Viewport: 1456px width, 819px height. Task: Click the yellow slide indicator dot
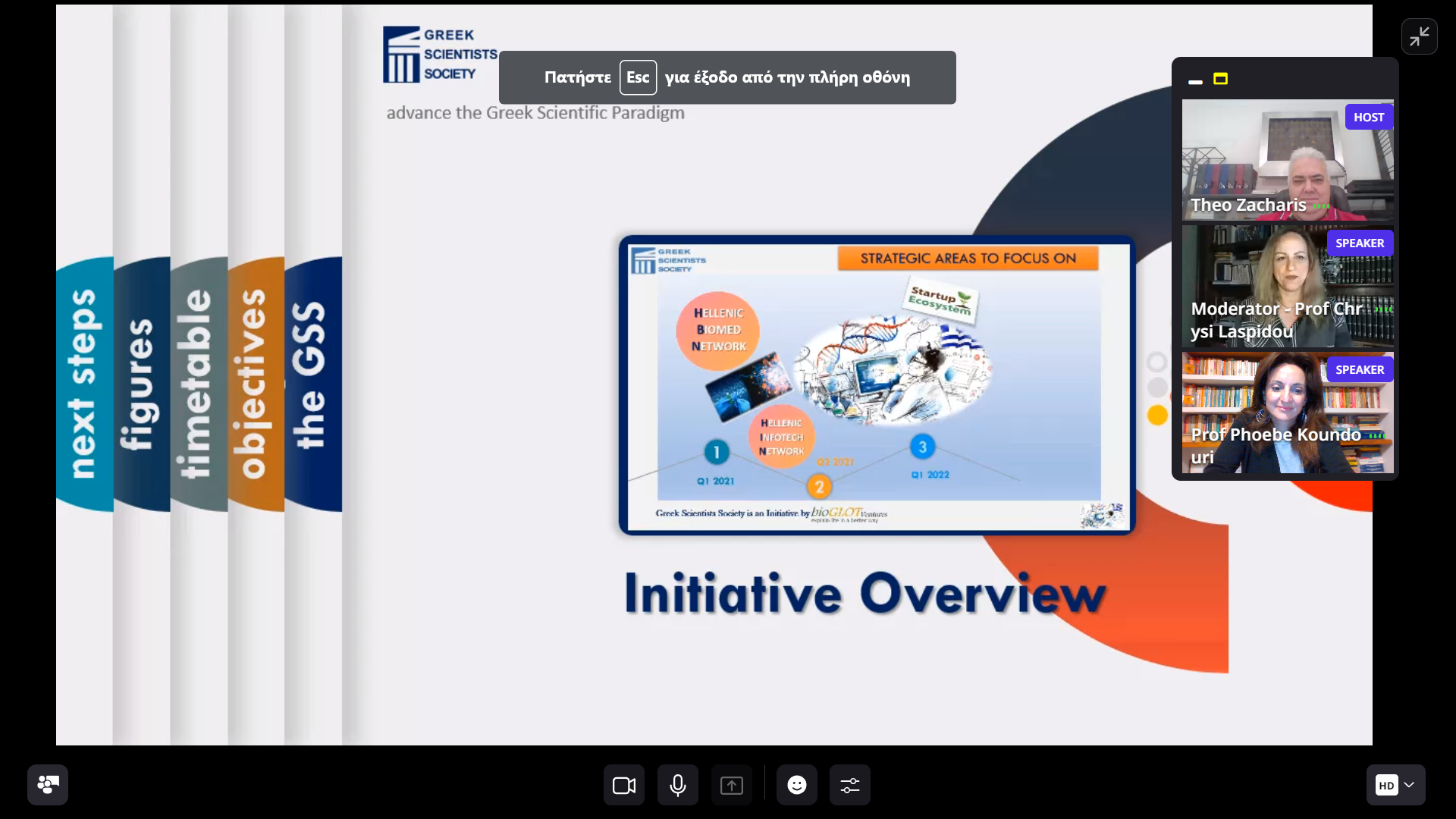[x=1157, y=416]
